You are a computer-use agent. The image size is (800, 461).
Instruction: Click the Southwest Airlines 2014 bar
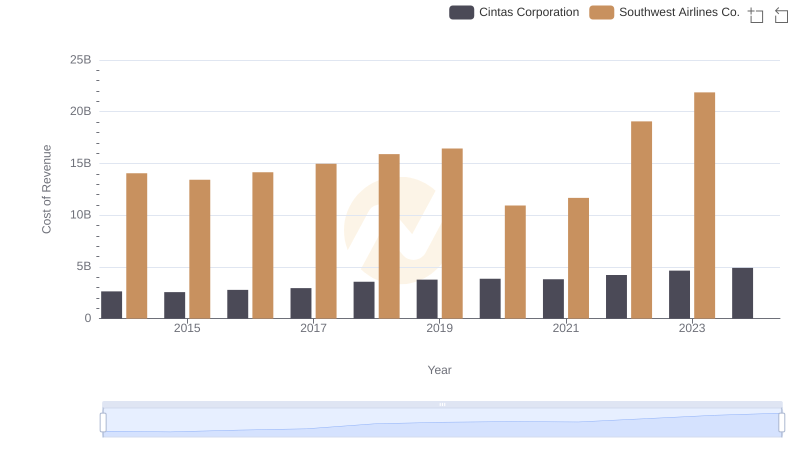point(137,246)
